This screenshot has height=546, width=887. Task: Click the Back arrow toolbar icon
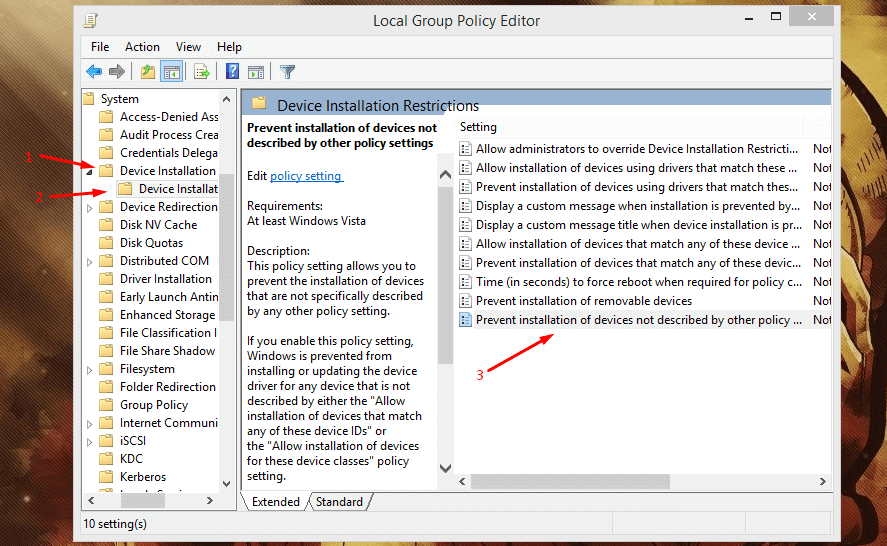click(x=94, y=71)
